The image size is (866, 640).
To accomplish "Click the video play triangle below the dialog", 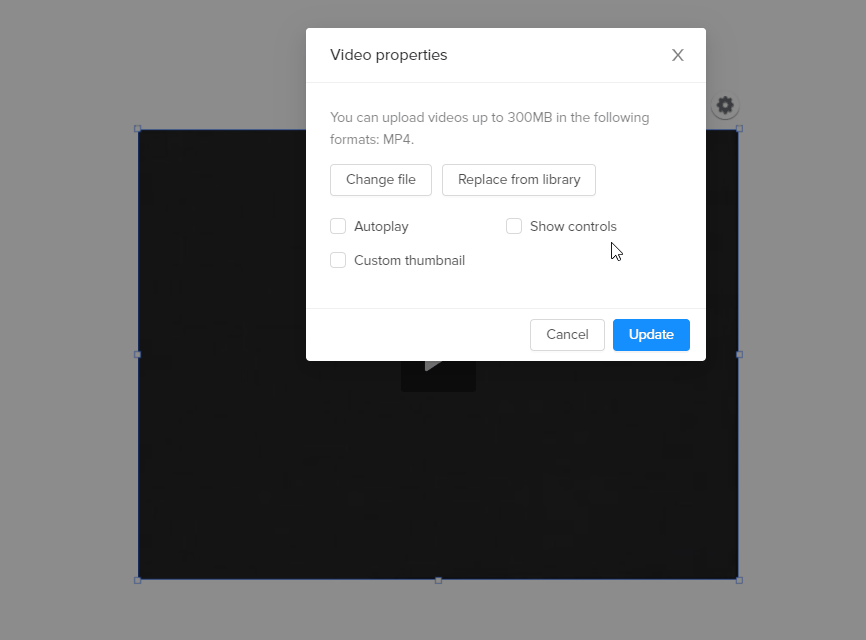I will (434, 366).
